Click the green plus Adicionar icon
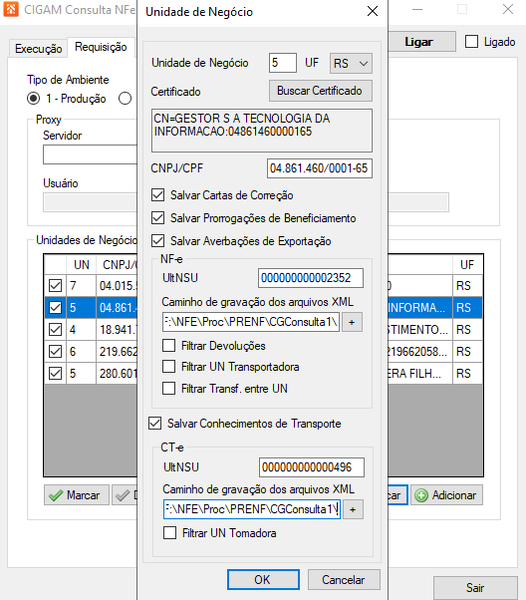This screenshot has height=600, width=526. (421, 496)
